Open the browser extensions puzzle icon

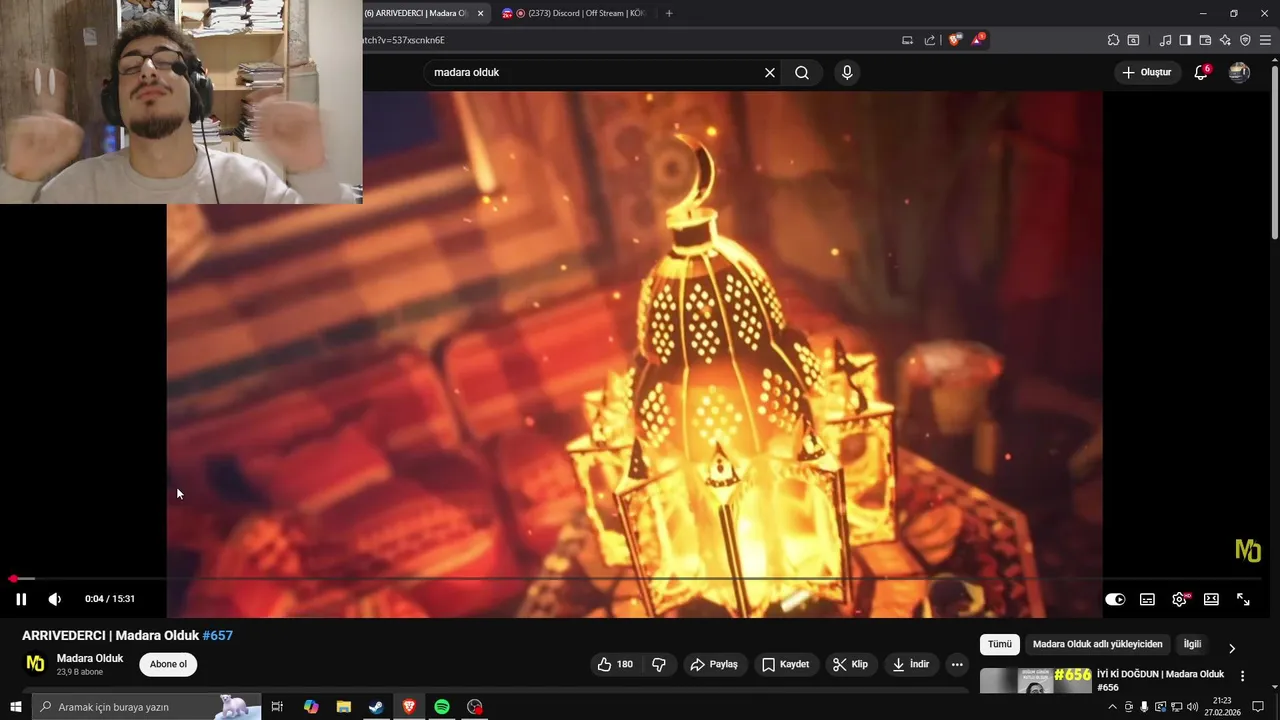click(x=1113, y=40)
